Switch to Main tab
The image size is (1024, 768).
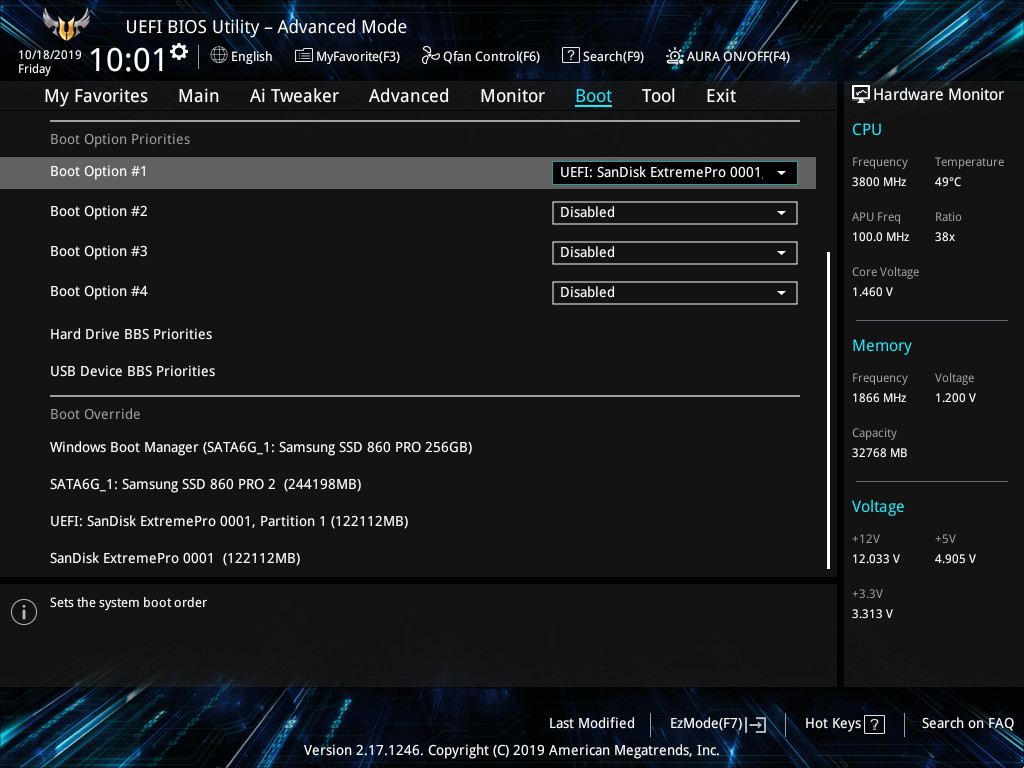(x=199, y=96)
